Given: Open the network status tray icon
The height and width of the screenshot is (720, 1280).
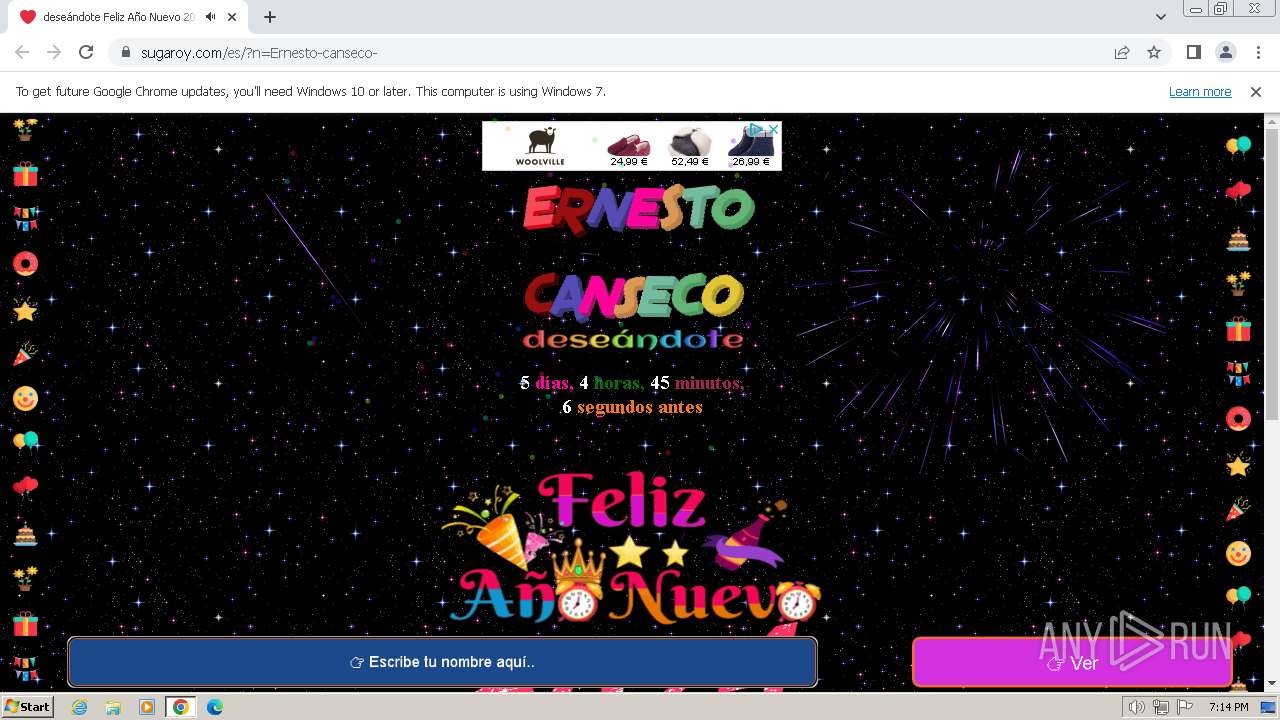Looking at the screenshot, I should (1161, 707).
